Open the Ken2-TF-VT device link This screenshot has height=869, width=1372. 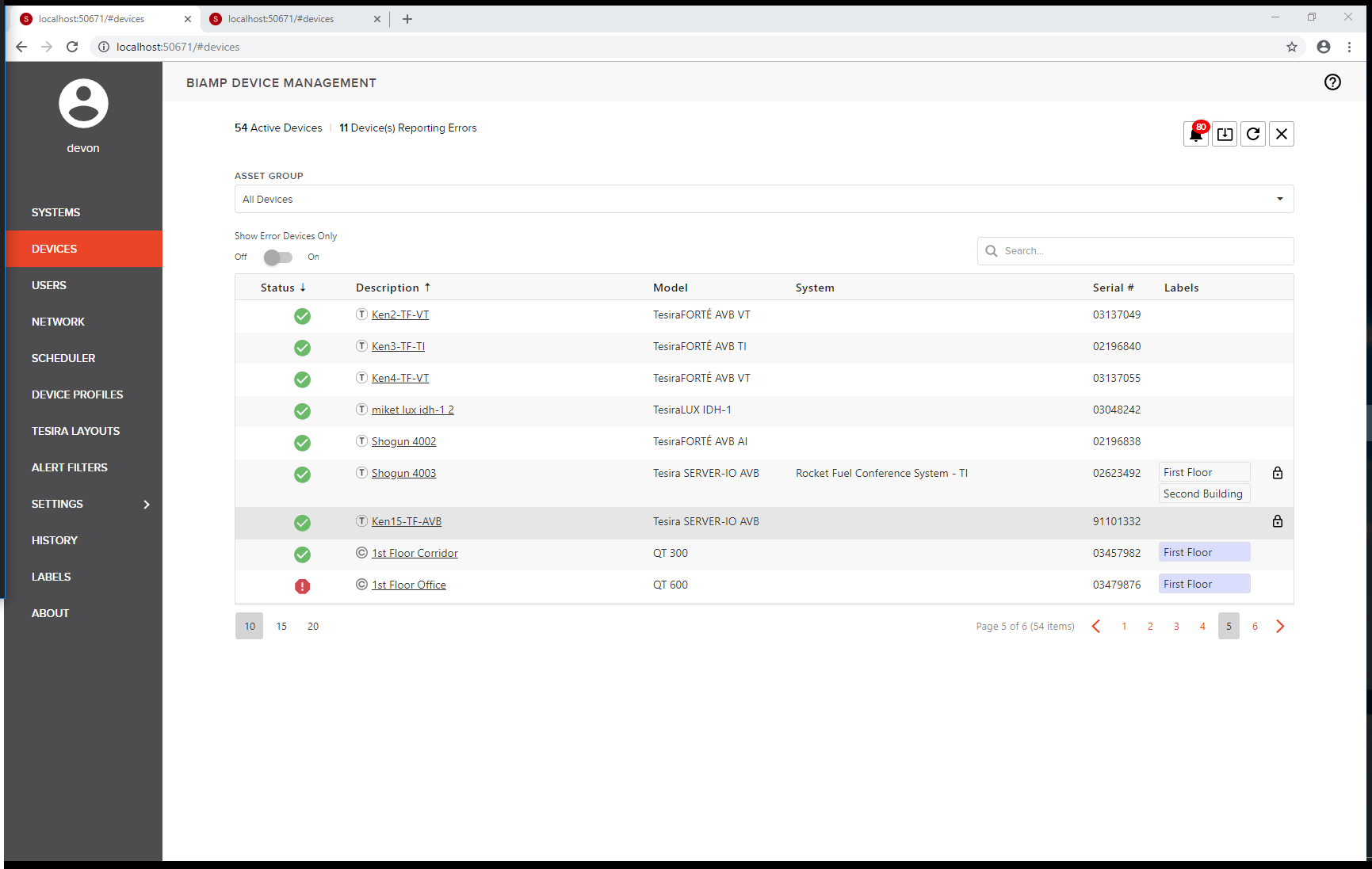[400, 314]
